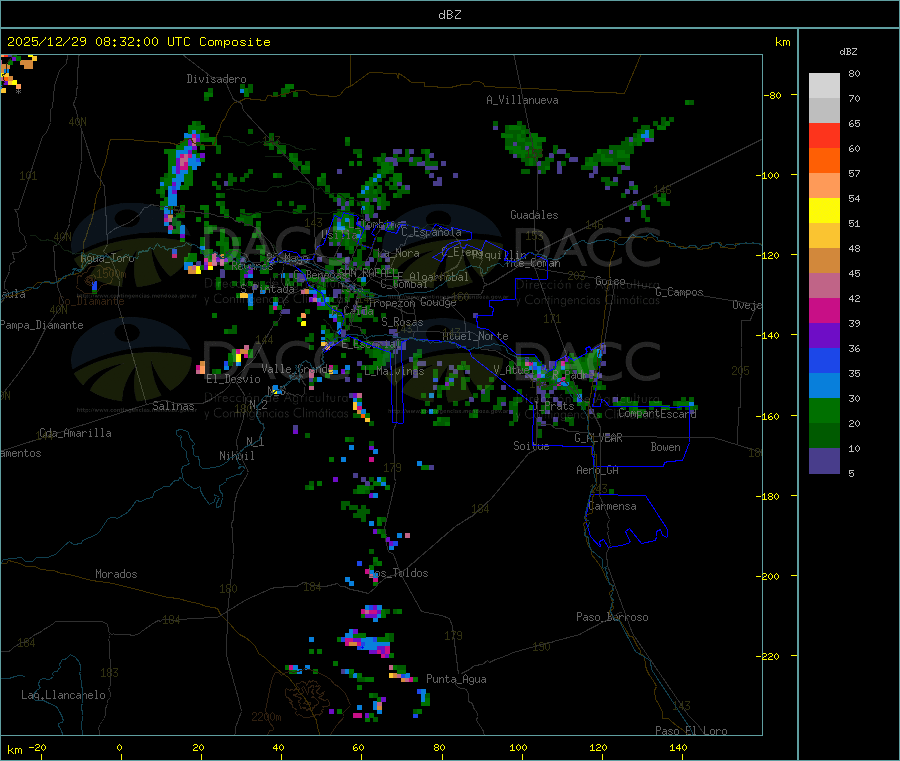Pick the 57 dBZ orange legend swatch

(824, 161)
